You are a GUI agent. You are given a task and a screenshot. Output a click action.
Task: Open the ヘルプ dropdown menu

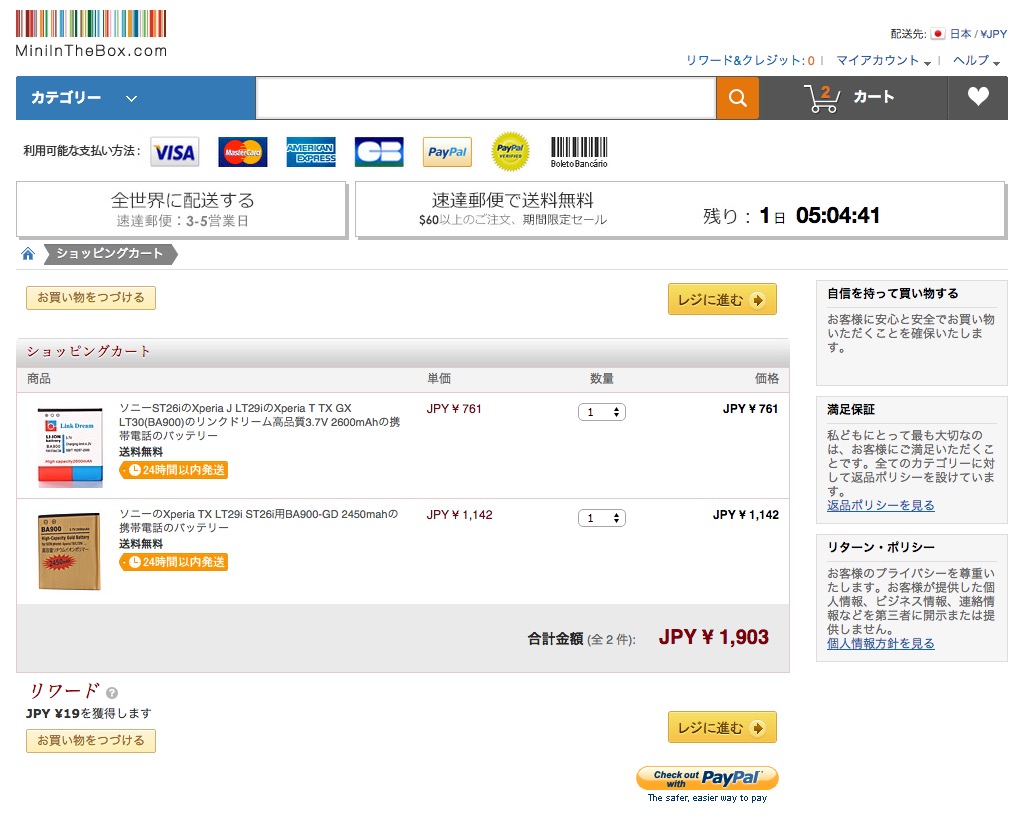976,60
